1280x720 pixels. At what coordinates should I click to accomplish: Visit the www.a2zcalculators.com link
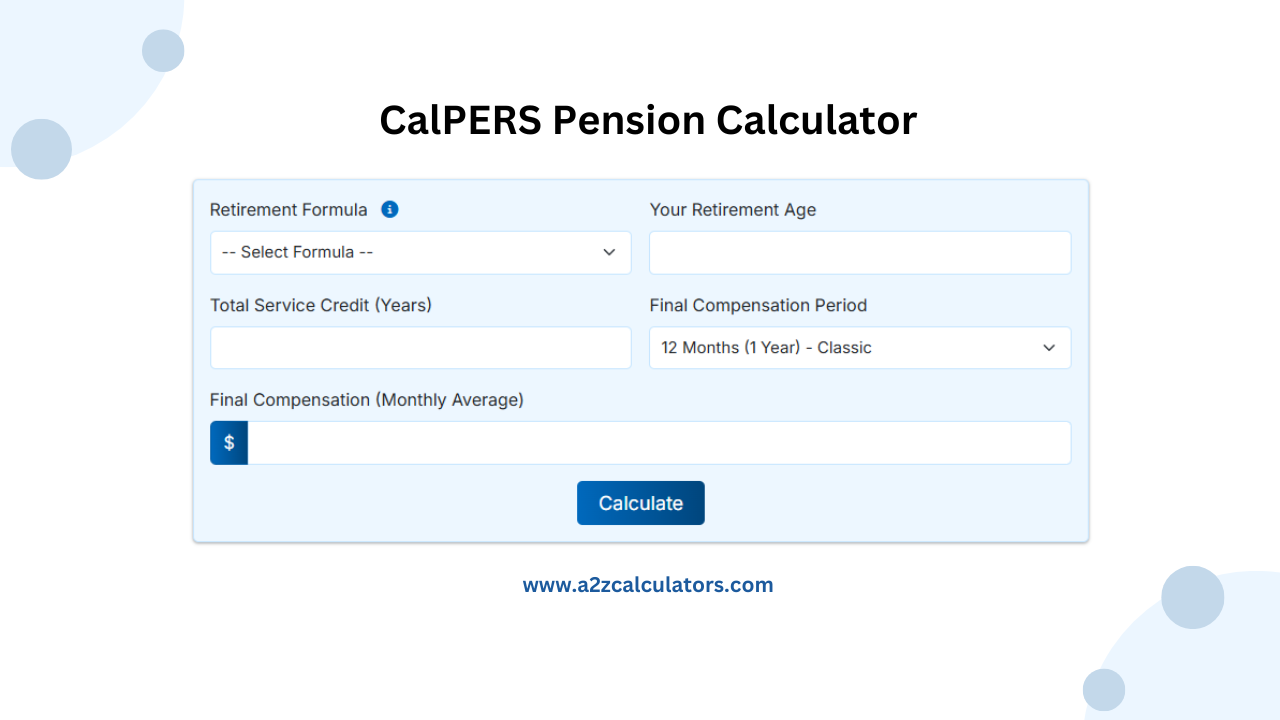[647, 584]
